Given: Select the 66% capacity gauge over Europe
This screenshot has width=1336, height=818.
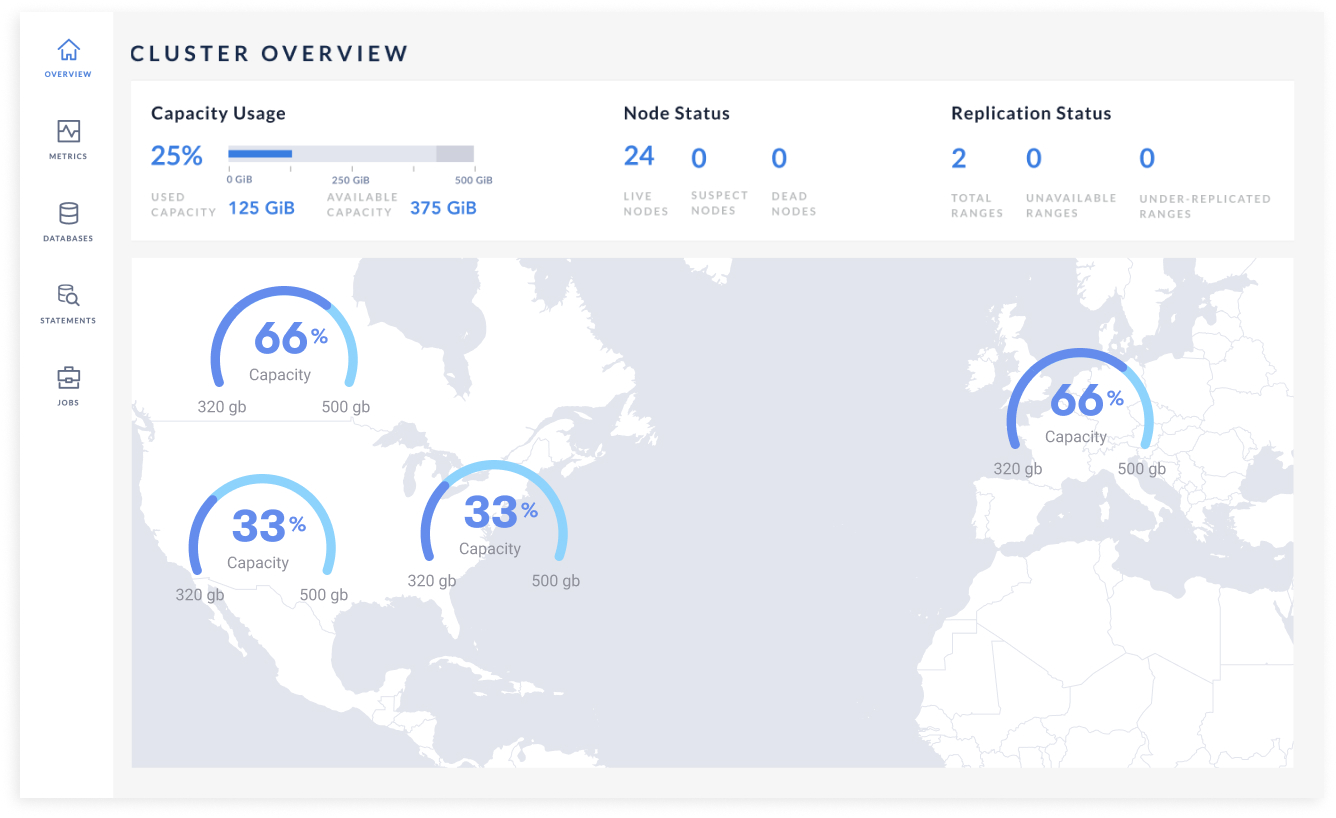Looking at the screenshot, I should tap(1079, 406).
